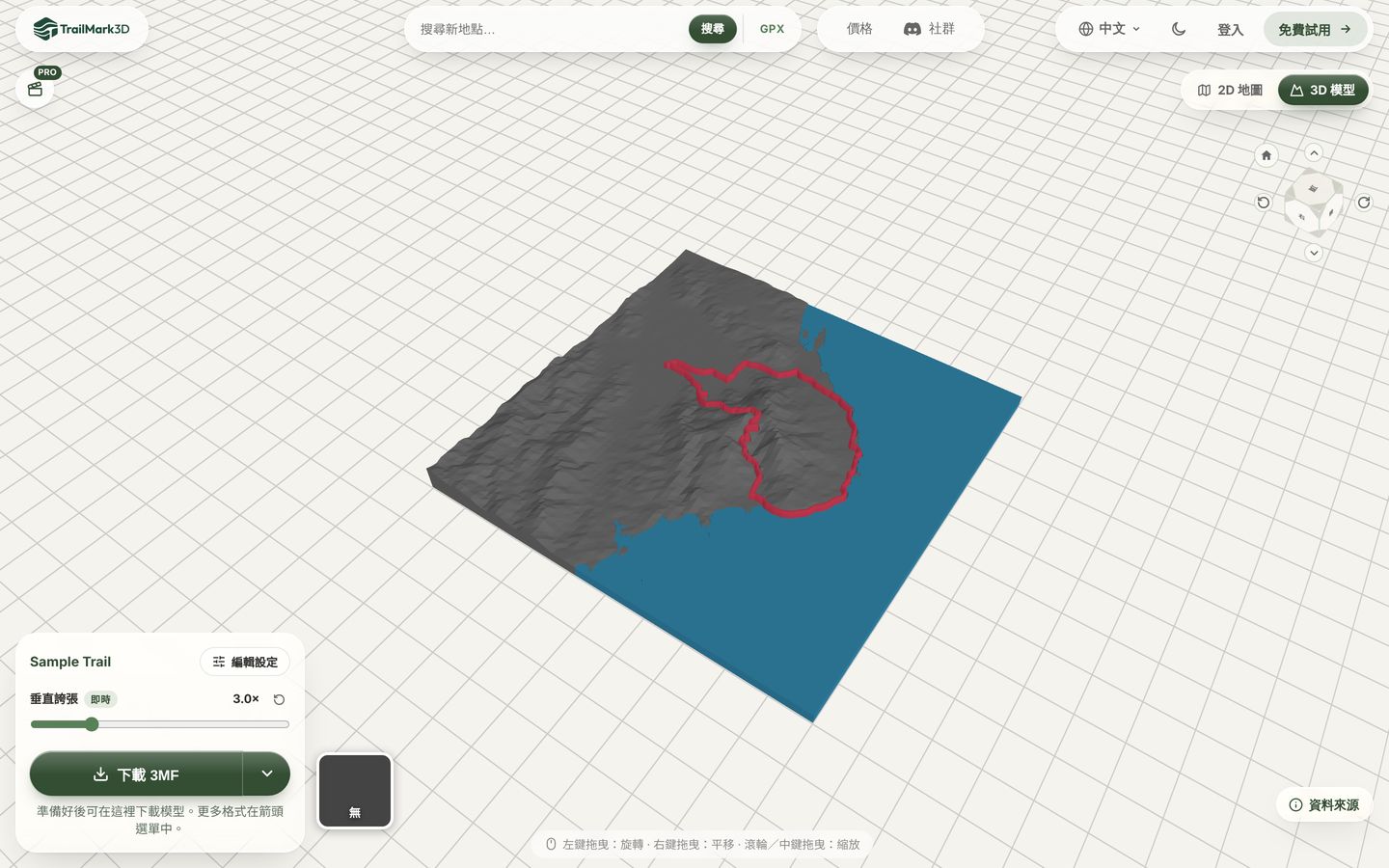Open 編輯設定 edit settings
Viewport: 1389px width, 868px height.
(245, 662)
